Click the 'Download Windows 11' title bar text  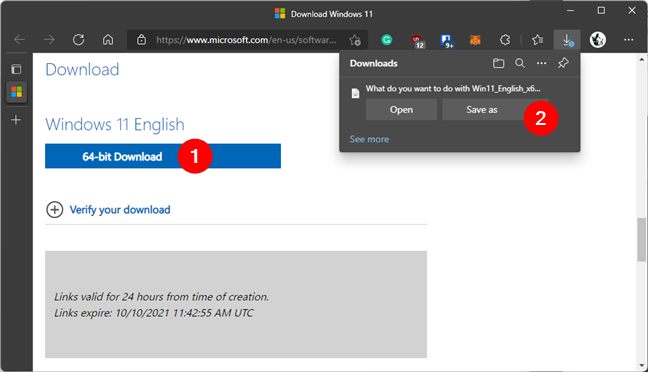point(331,14)
